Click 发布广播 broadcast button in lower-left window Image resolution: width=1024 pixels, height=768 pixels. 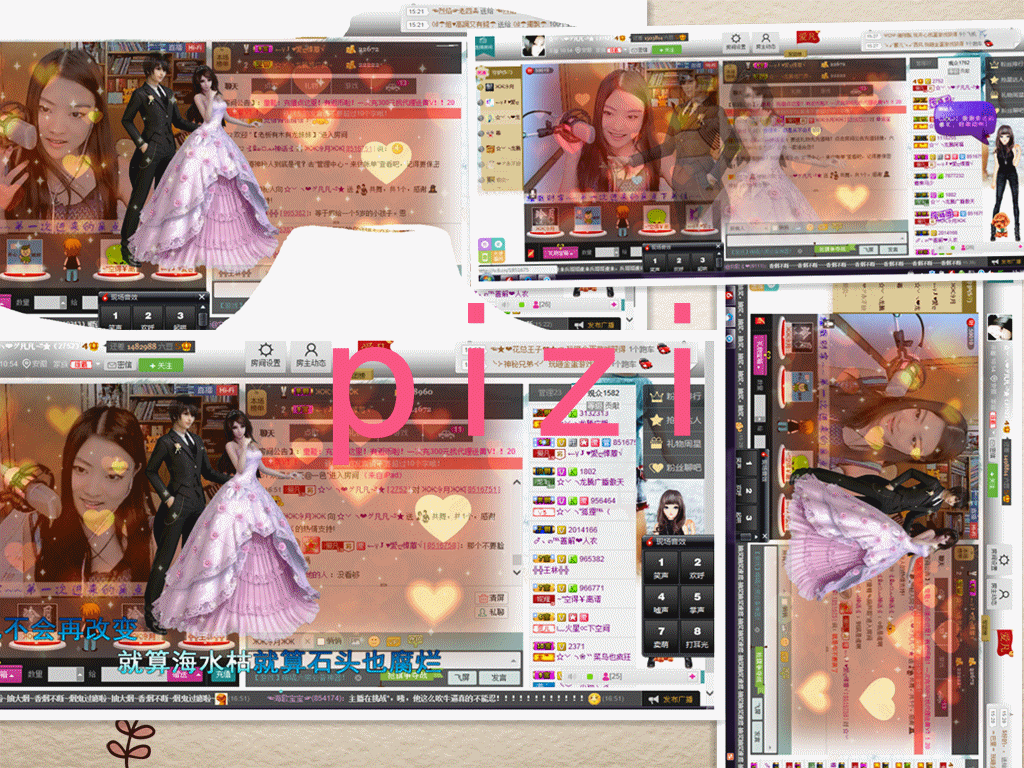pos(671,699)
